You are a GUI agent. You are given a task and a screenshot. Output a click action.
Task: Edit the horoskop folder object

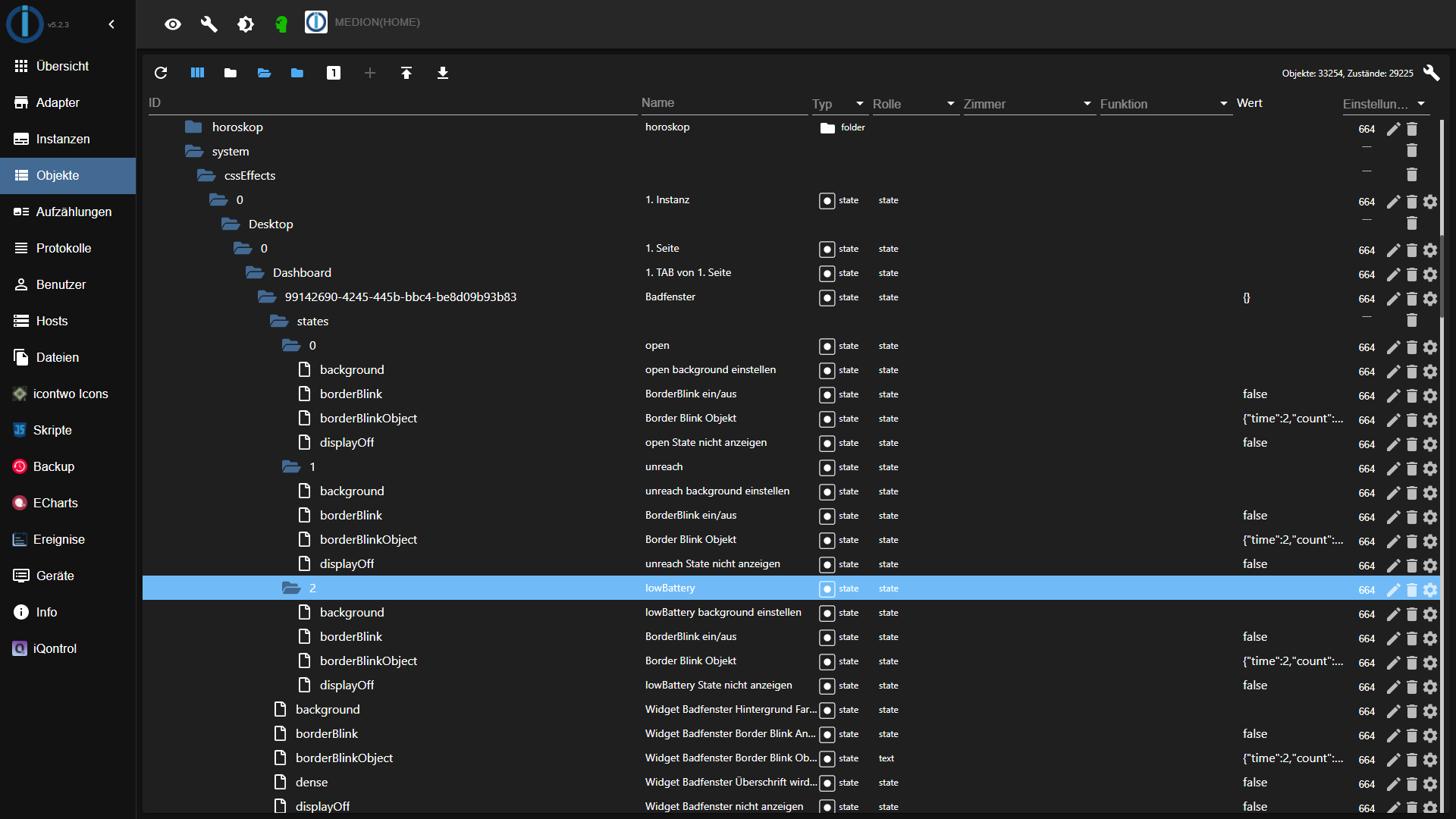click(1393, 129)
